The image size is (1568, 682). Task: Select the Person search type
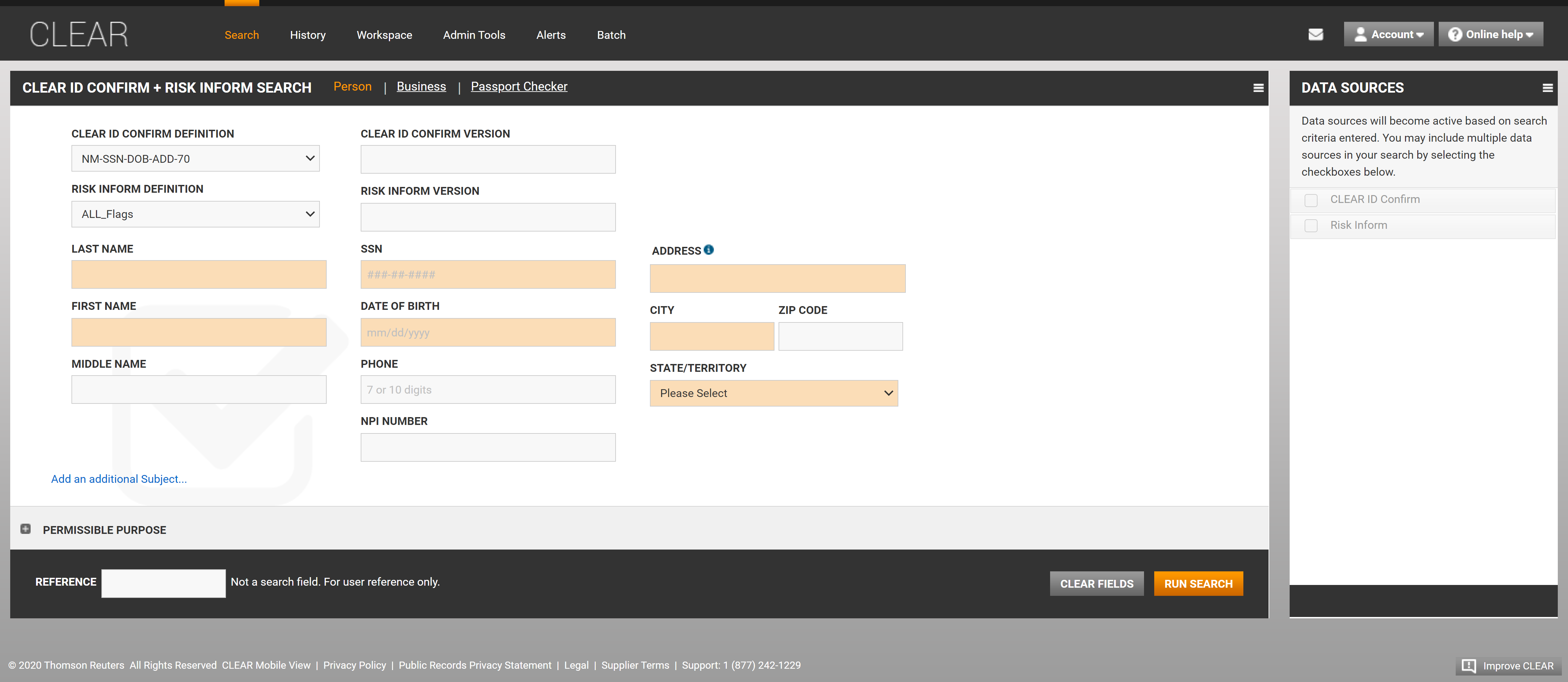(x=353, y=86)
